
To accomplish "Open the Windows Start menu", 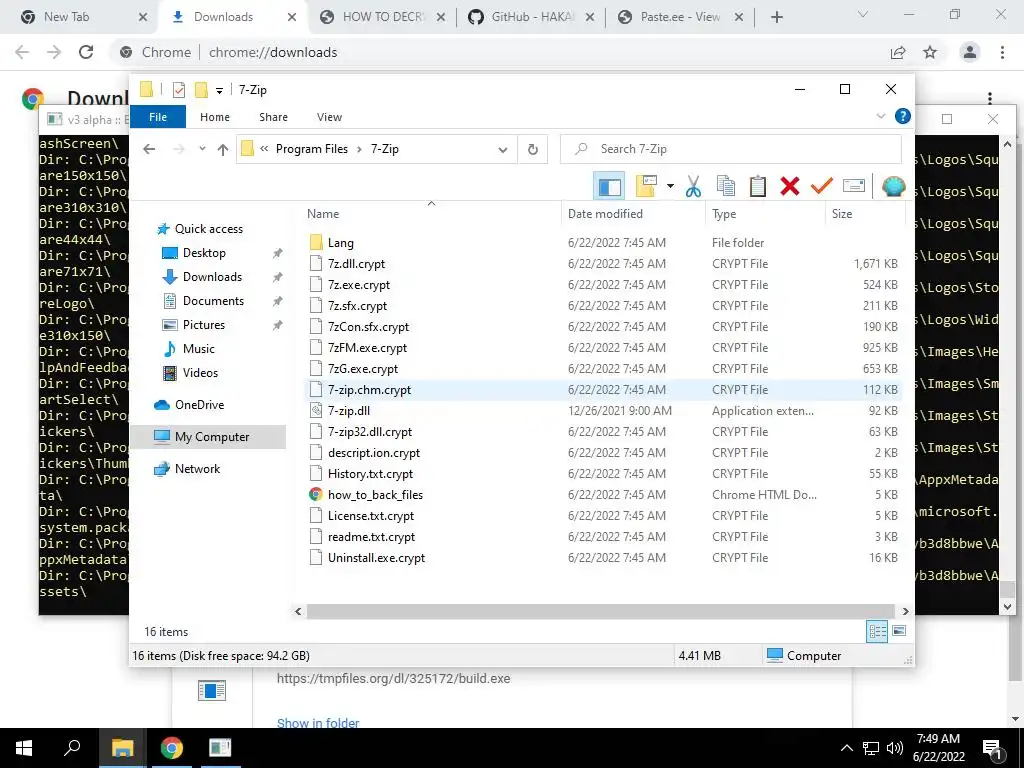I will tap(24, 748).
